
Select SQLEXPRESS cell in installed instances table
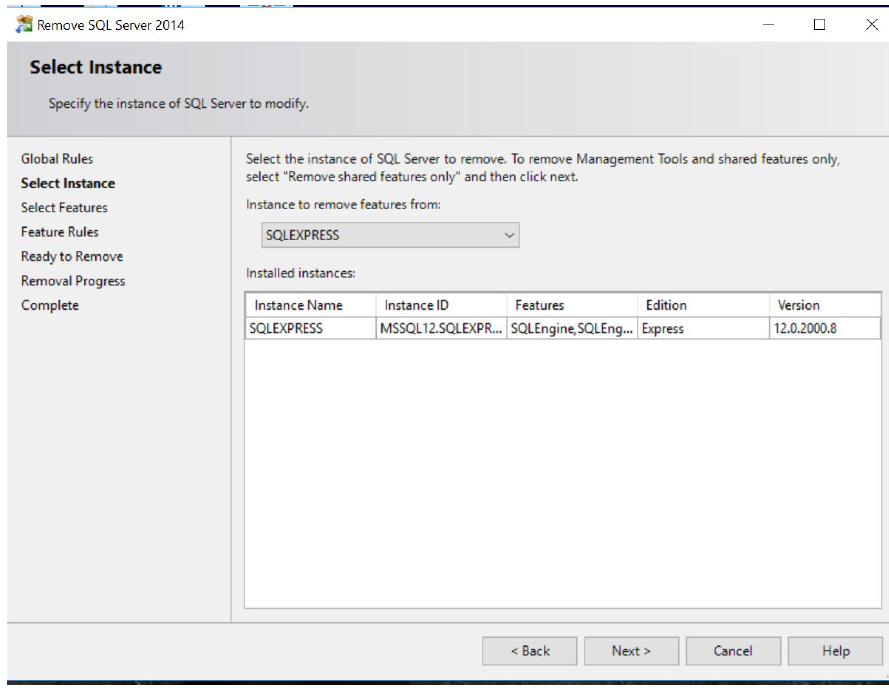(311, 328)
